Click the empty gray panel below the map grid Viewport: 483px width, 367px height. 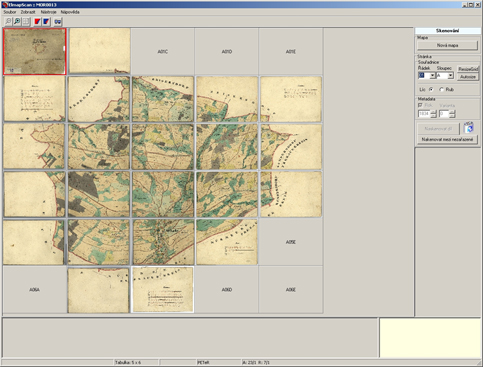[190, 338]
